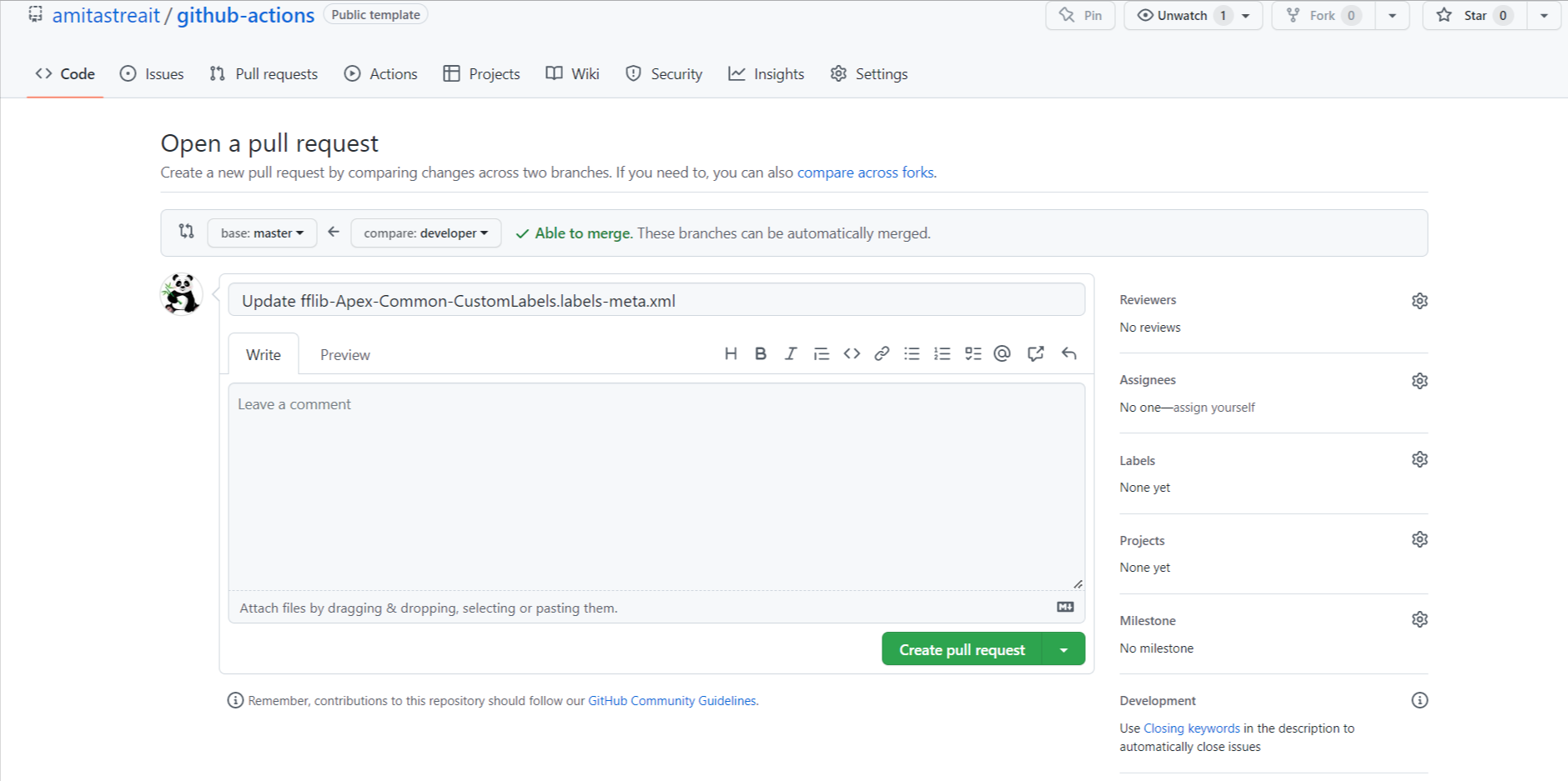This screenshot has width=1568, height=781.
Task: Toggle bold formatting
Action: pos(761,353)
